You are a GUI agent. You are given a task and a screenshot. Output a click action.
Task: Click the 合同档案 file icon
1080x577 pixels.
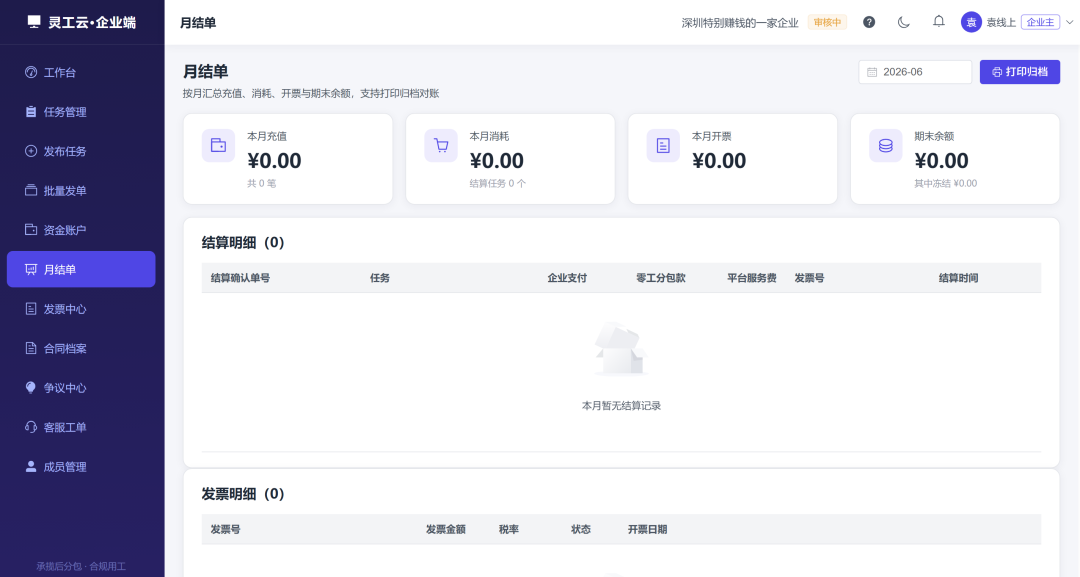(x=31, y=348)
